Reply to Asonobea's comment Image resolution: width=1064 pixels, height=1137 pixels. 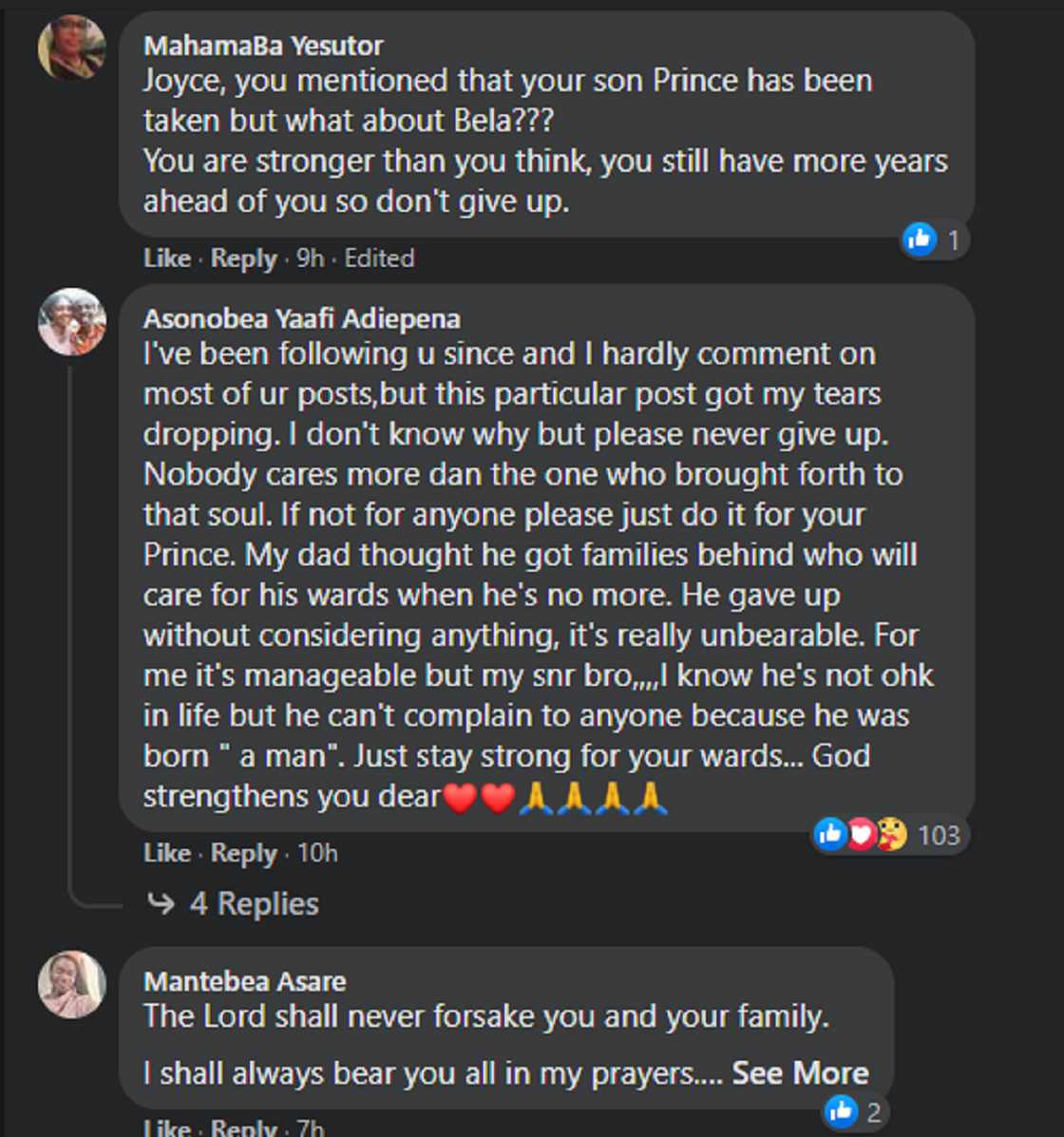(x=245, y=853)
